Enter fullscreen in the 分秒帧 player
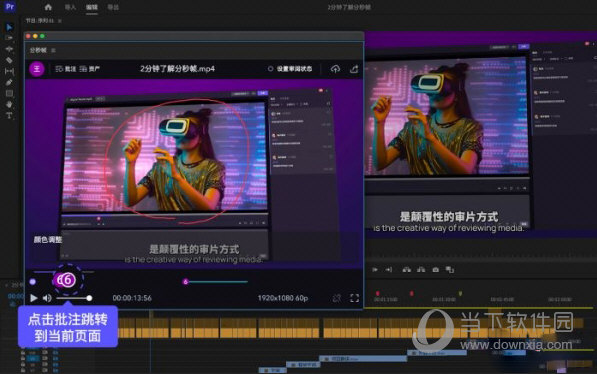 tap(354, 298)
